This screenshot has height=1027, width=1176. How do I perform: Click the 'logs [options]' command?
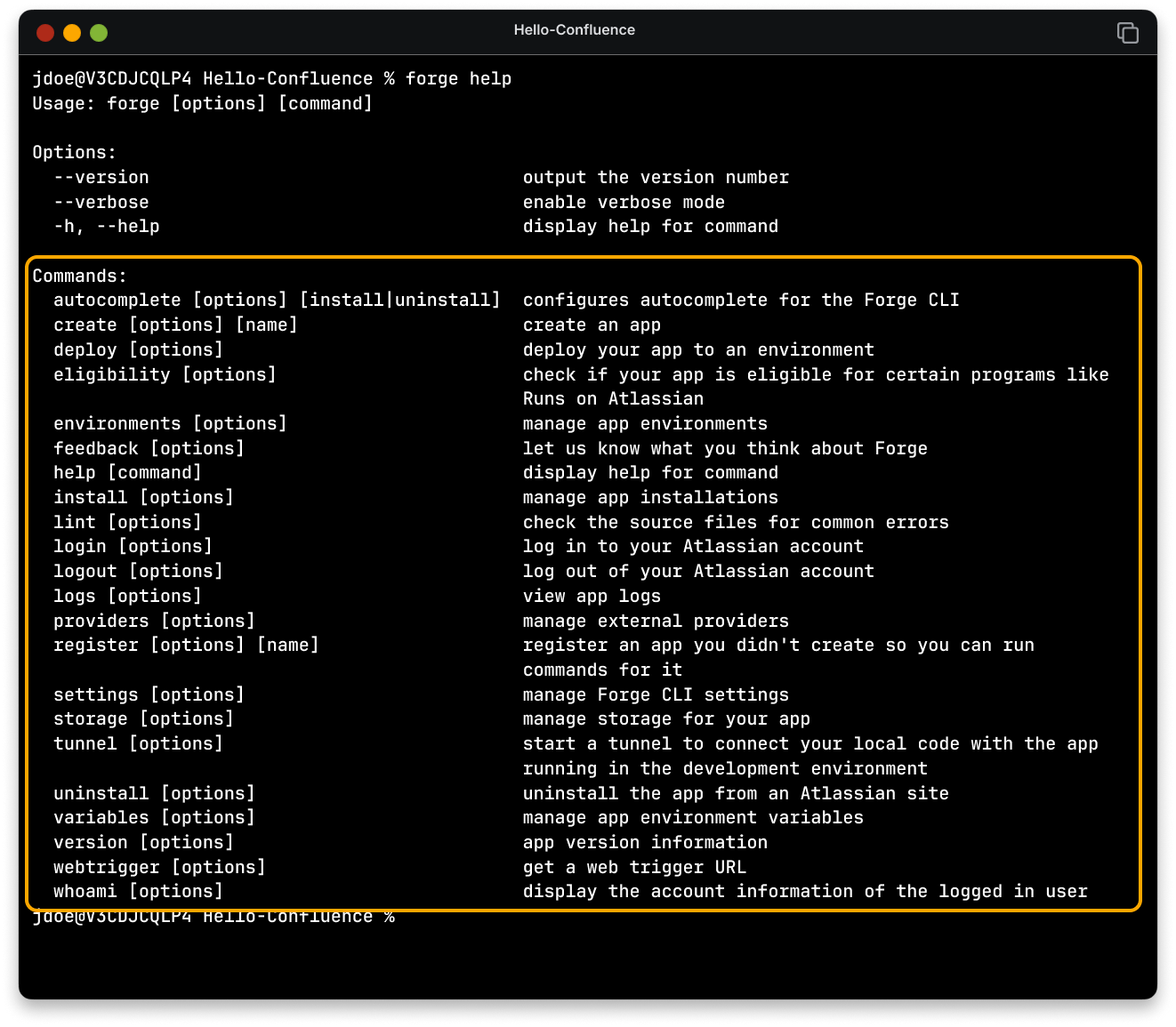coord(127,596)
